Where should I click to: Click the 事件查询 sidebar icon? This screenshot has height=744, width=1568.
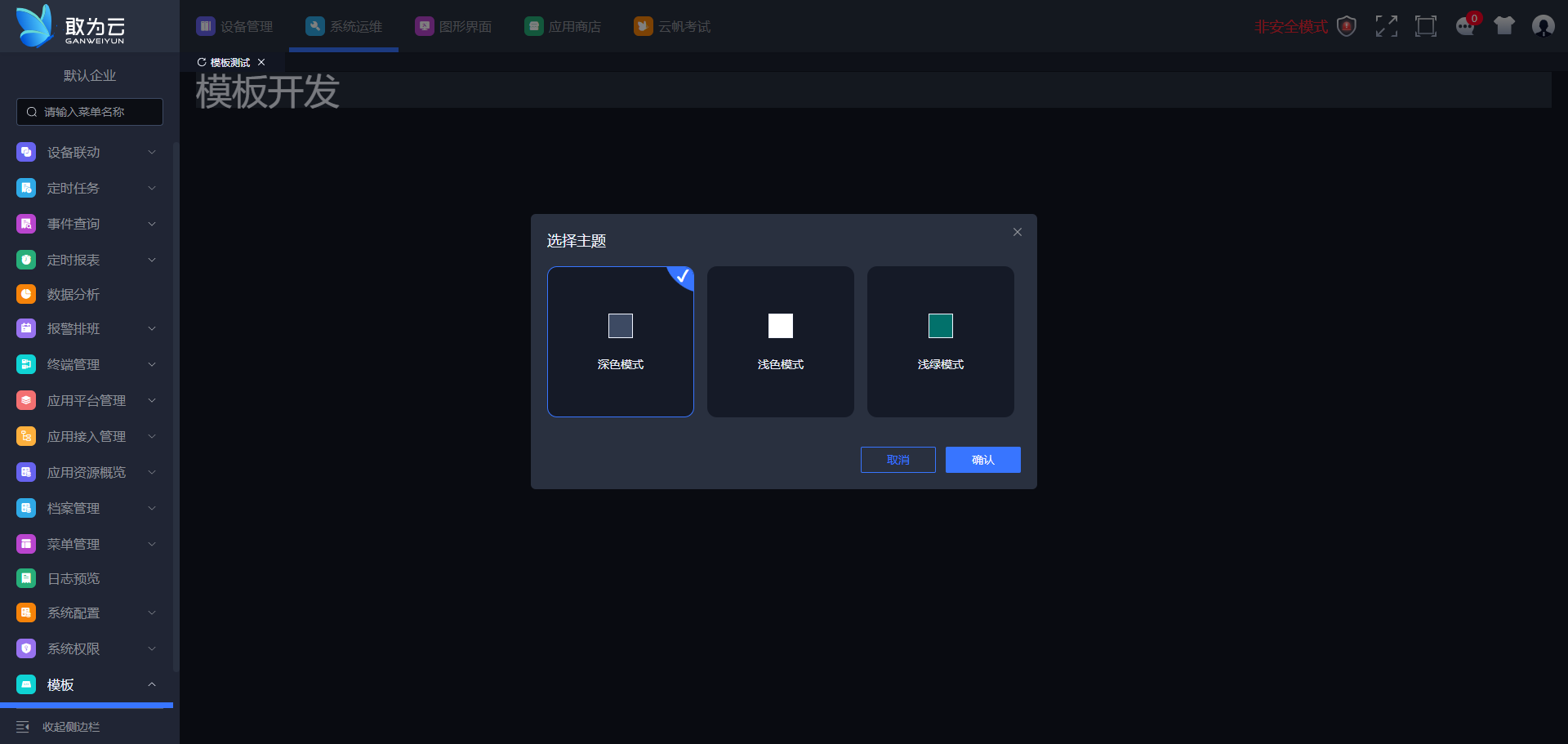[26, 224]
